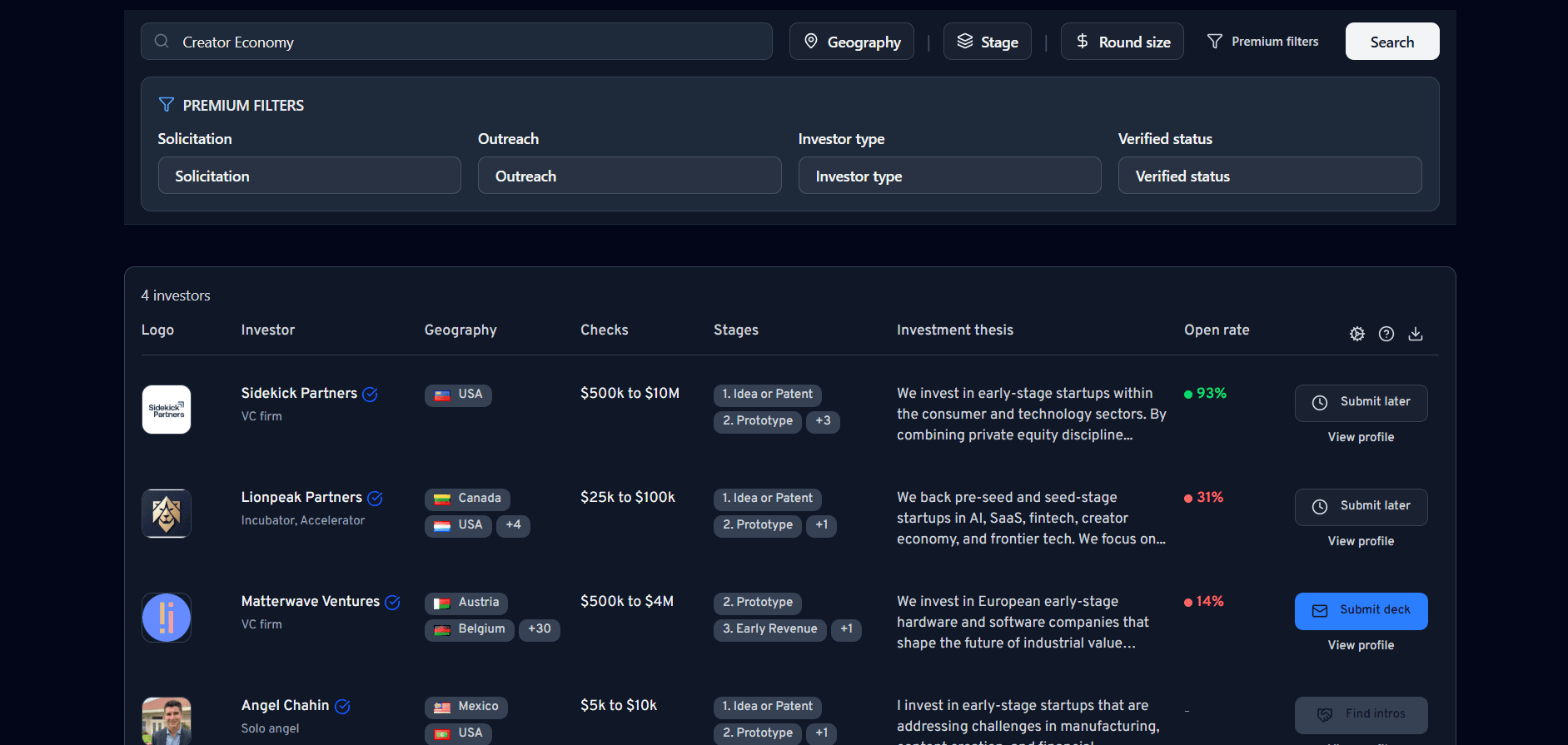Open the Sidekick Partners logo
This screenshot has height=745, width=1568.
(167, 410)
